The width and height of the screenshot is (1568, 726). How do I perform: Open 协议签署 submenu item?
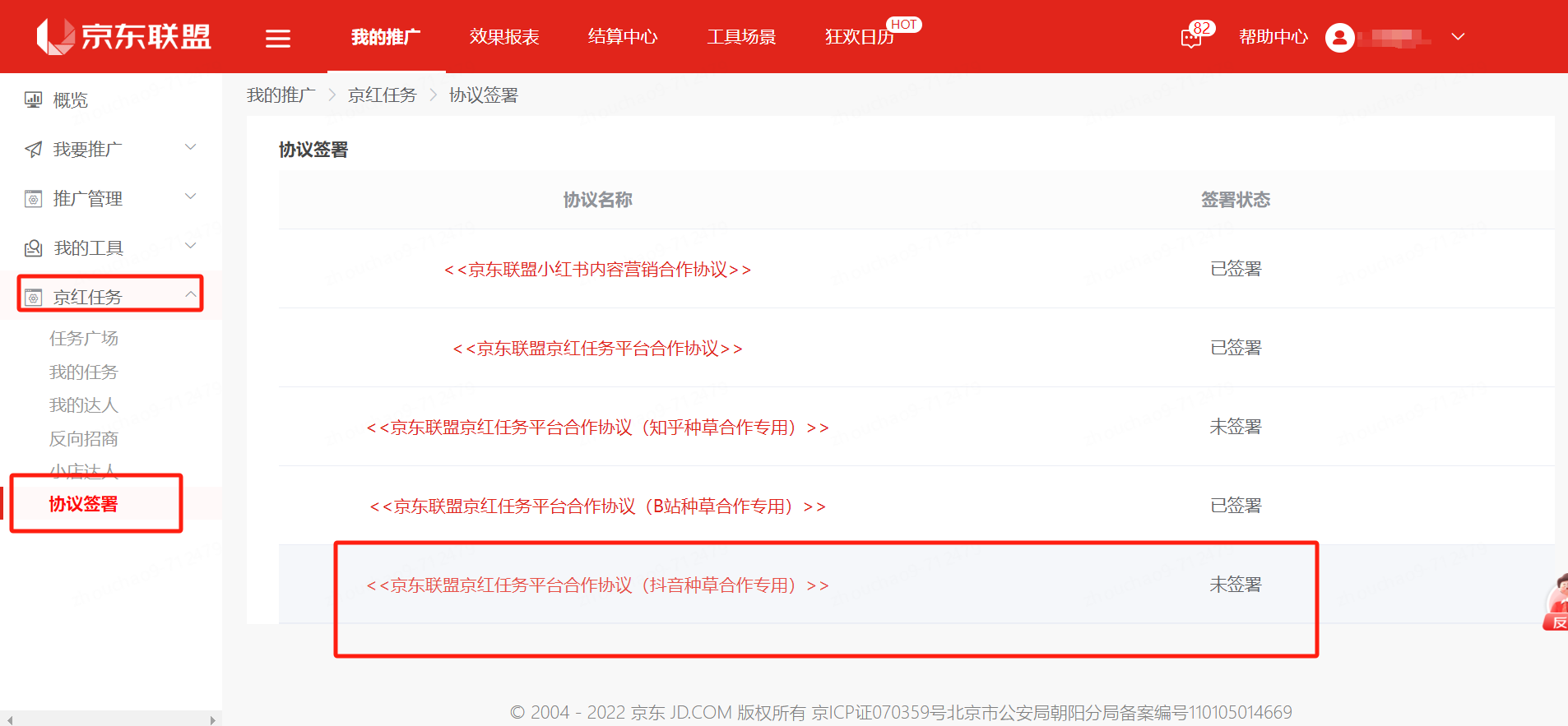(83, 504)
